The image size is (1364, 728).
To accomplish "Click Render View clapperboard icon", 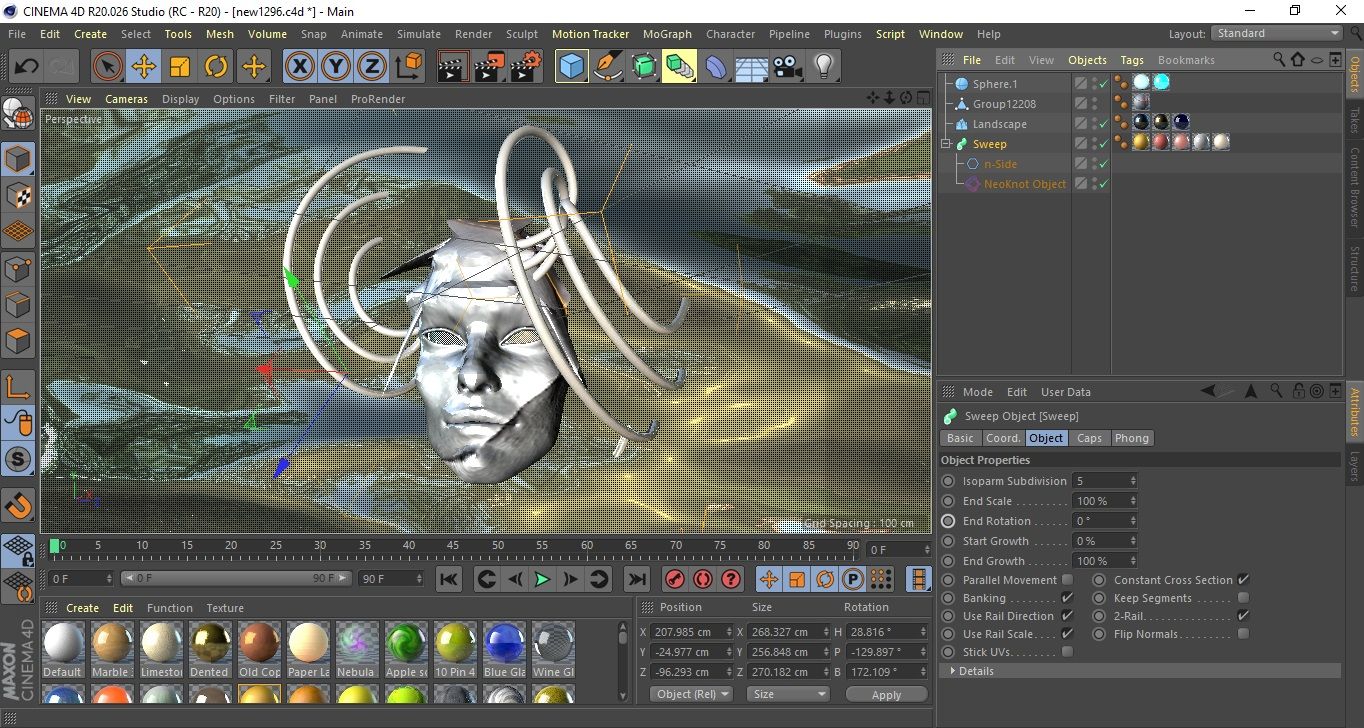I will coord(453,67).
